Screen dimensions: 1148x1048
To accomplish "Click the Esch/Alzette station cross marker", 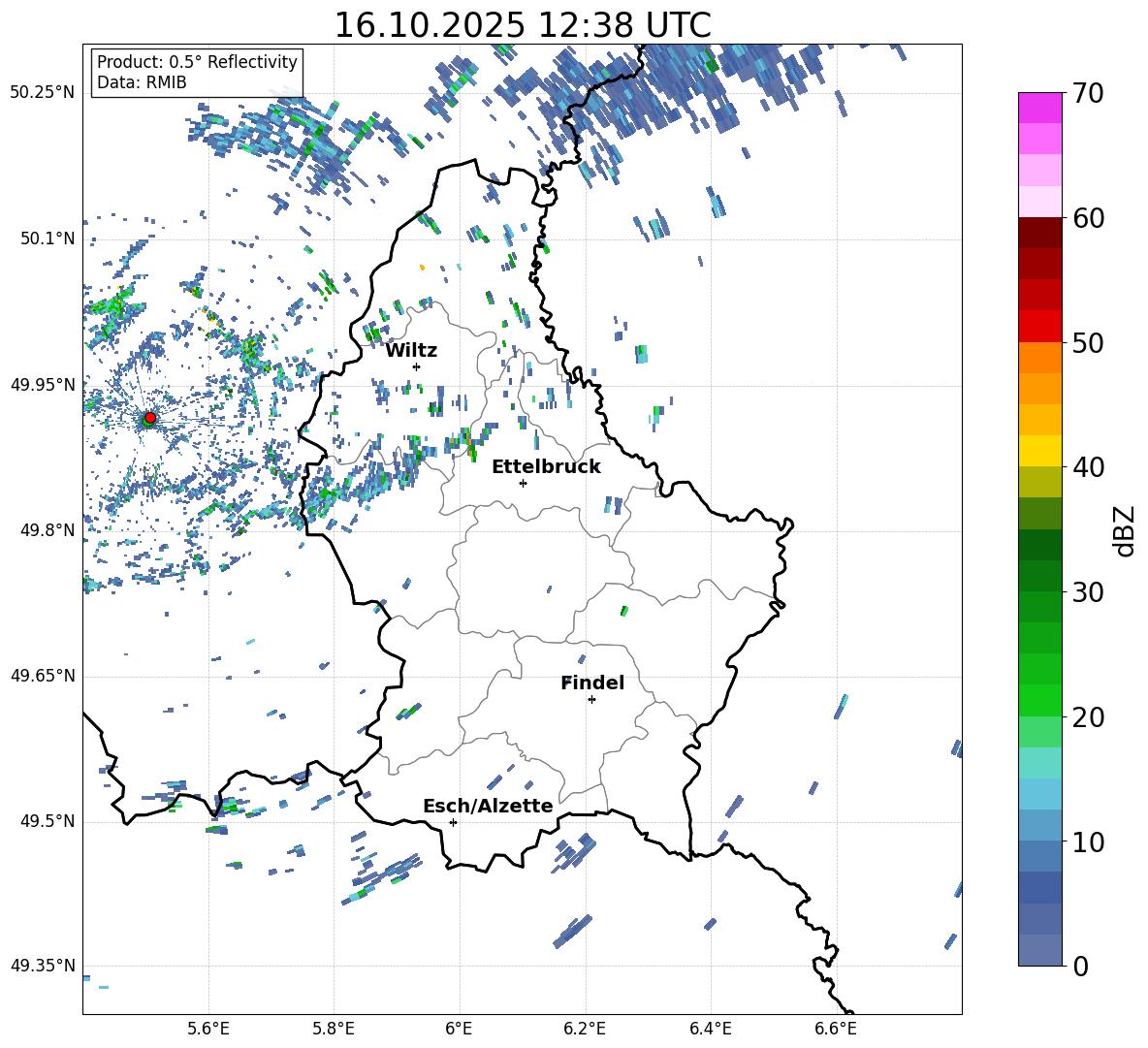I will click(x=453, y=822).
